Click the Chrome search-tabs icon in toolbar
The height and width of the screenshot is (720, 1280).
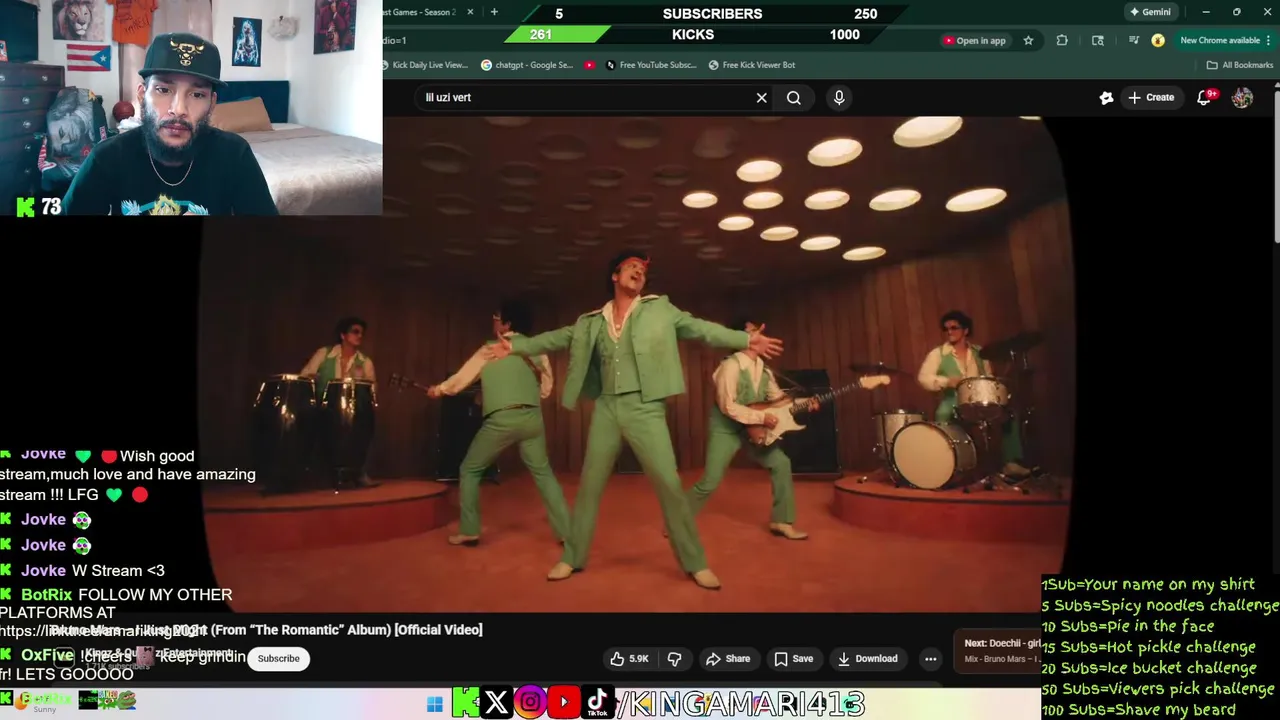[1098, 41]
